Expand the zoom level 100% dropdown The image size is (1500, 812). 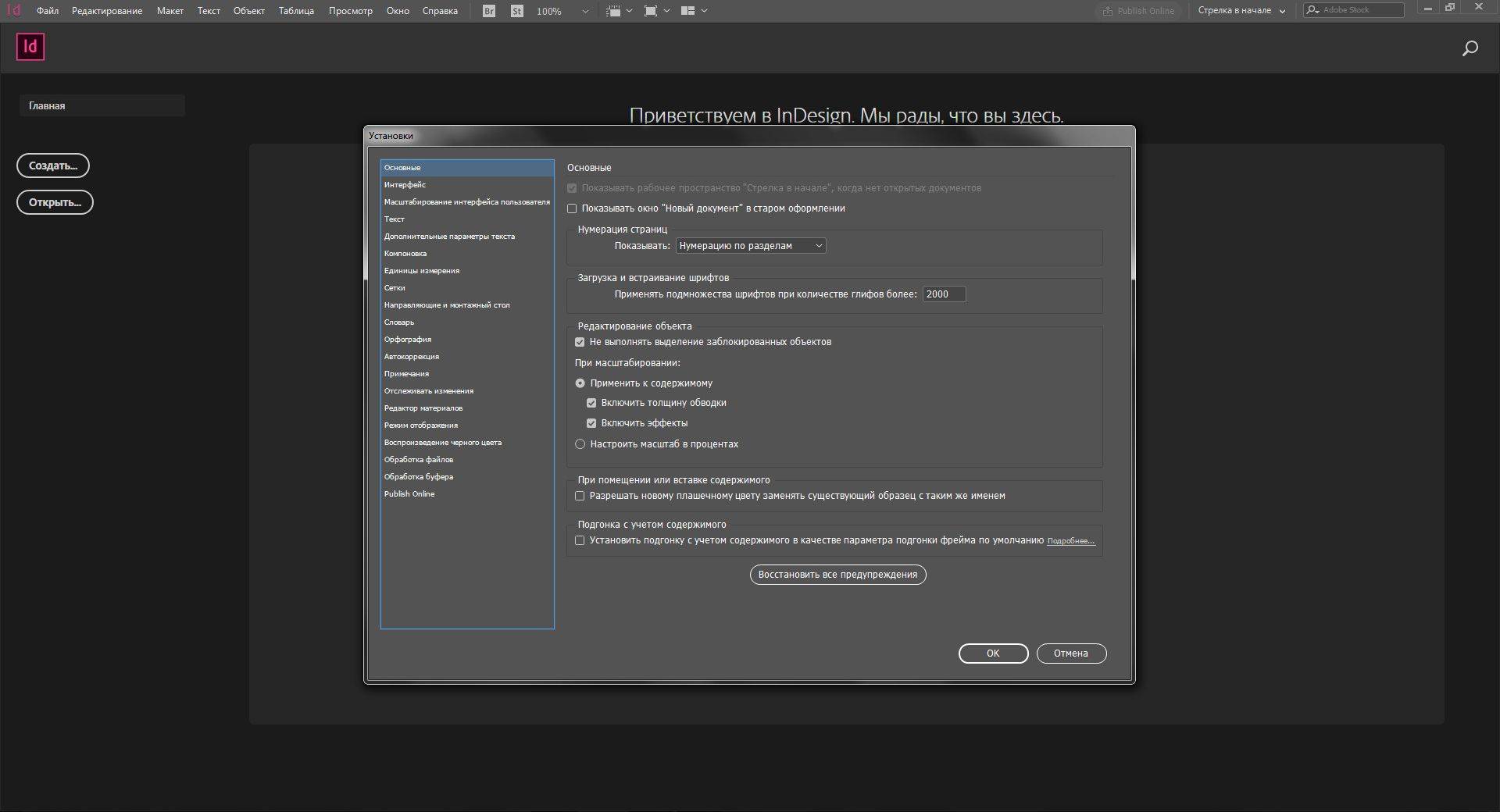coord(585,12)
